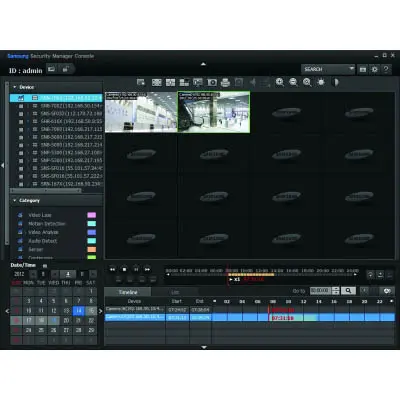Click the Go to search magnifier button
400x400 pixels.
(x=348, y=291)
